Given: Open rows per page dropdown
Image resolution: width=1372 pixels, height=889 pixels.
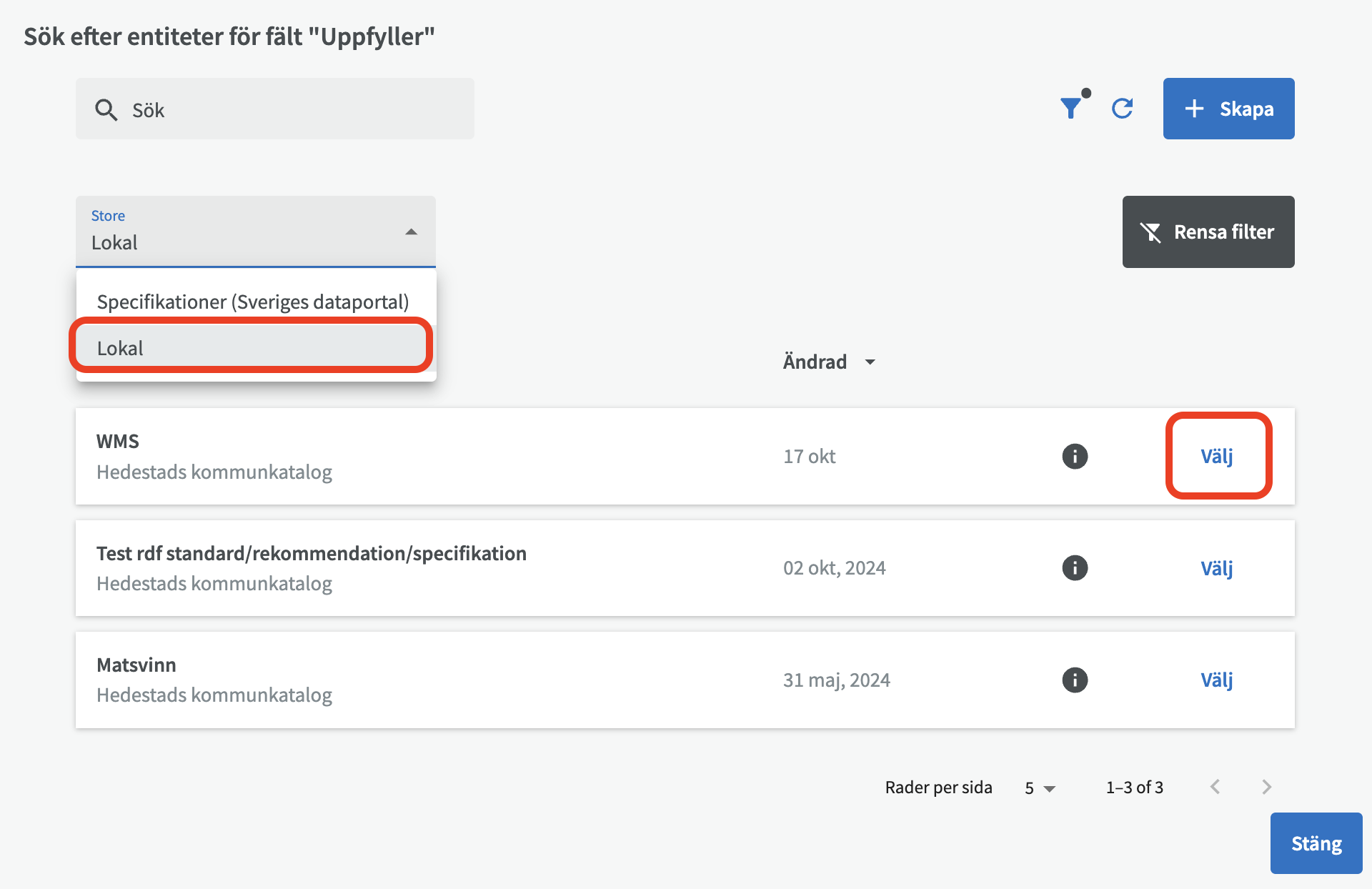Looking at the screenshot, I should 1040,788.
